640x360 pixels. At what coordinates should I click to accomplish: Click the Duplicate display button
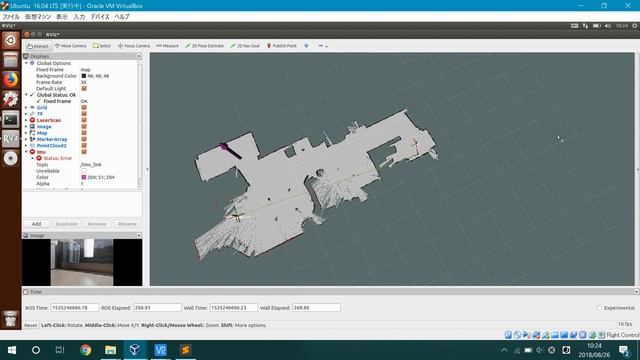67,224
